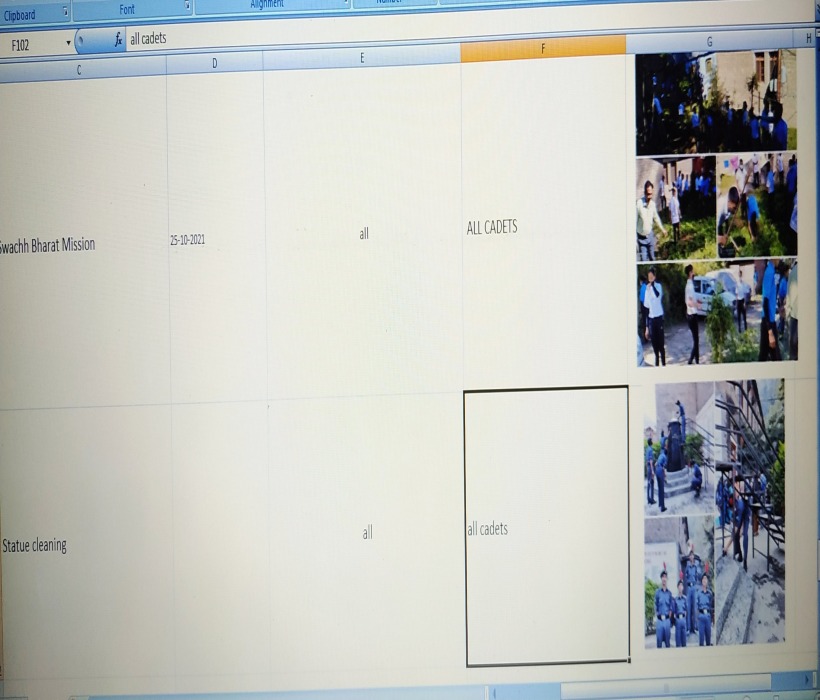Select the "Swachh Bharat Mission" cell
820x700 pixels.
[x=83, y=240]
